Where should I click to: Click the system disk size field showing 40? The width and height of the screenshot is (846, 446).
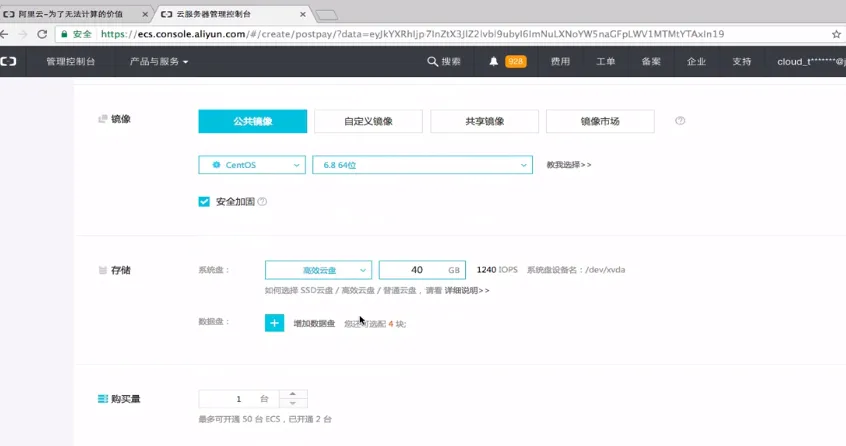[x=422, y=270]
